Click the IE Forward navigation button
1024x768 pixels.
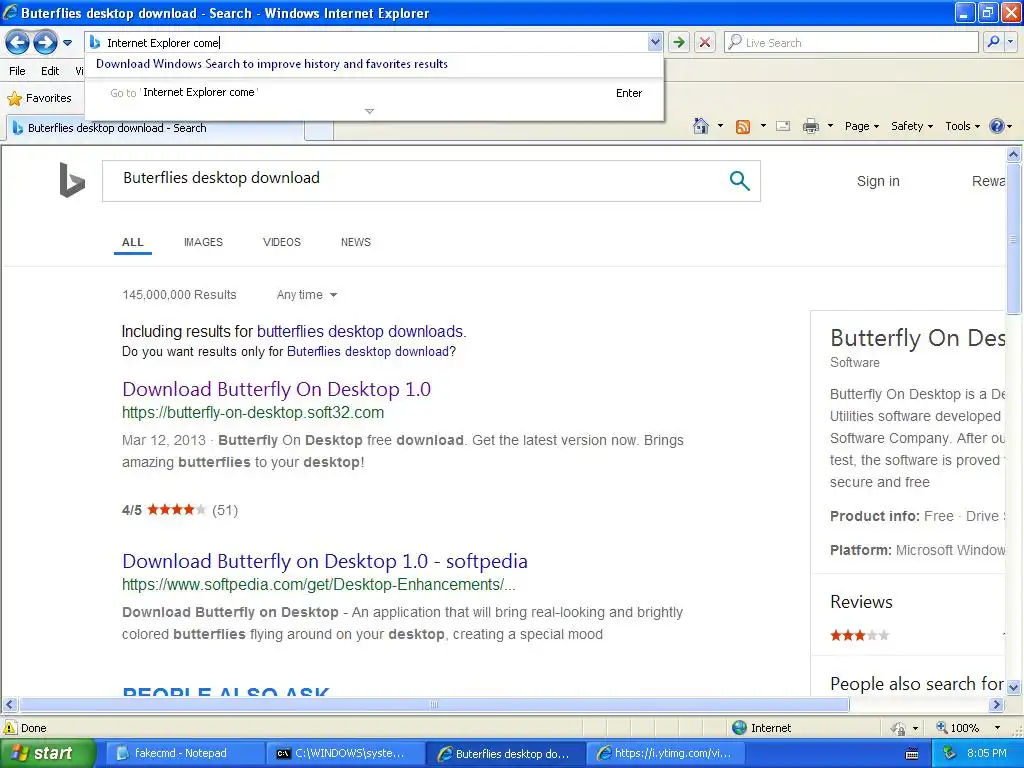click(x=45, y=43)
